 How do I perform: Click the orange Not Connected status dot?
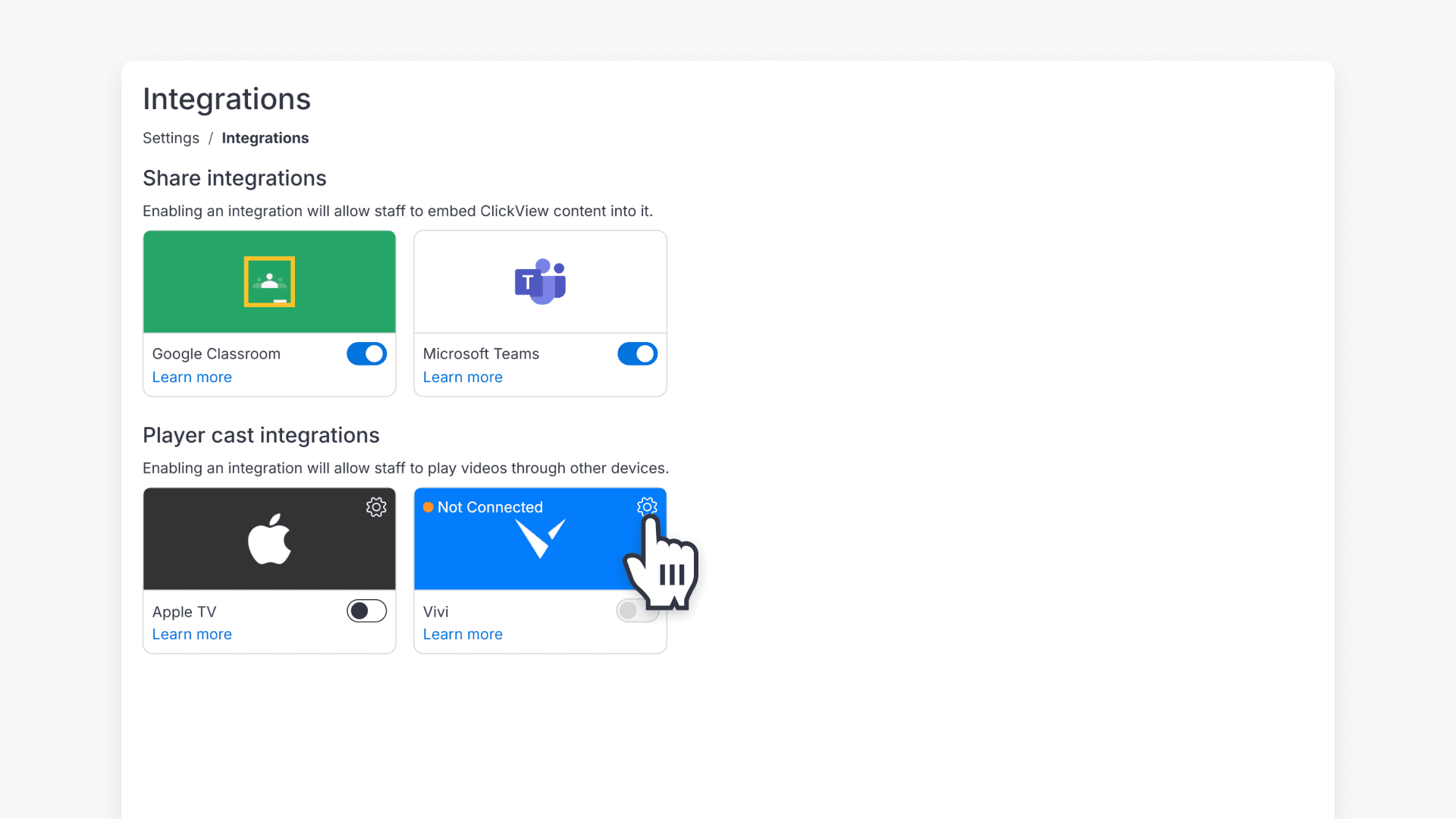pos(428,507)
